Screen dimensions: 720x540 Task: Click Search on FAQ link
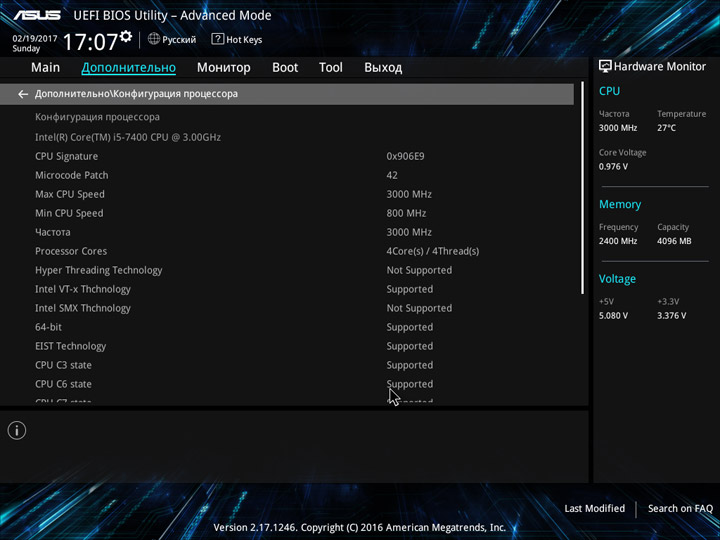point(680,508)
